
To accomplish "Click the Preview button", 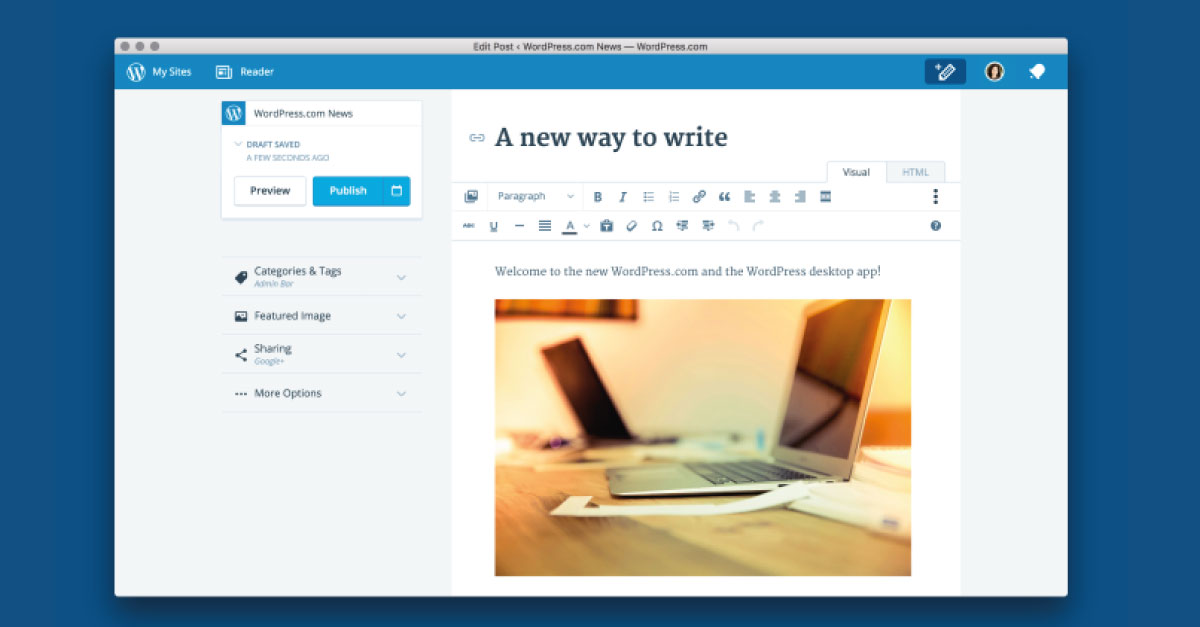I will tap(270, 191).
